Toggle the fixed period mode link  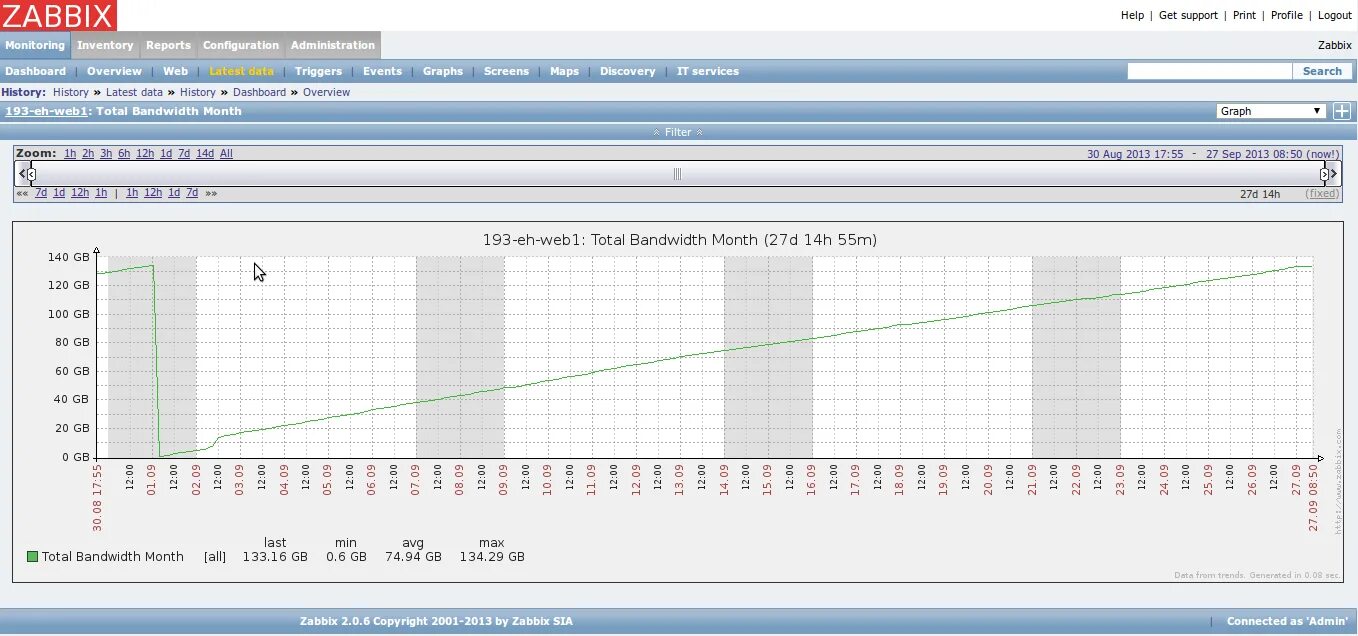1322,193
